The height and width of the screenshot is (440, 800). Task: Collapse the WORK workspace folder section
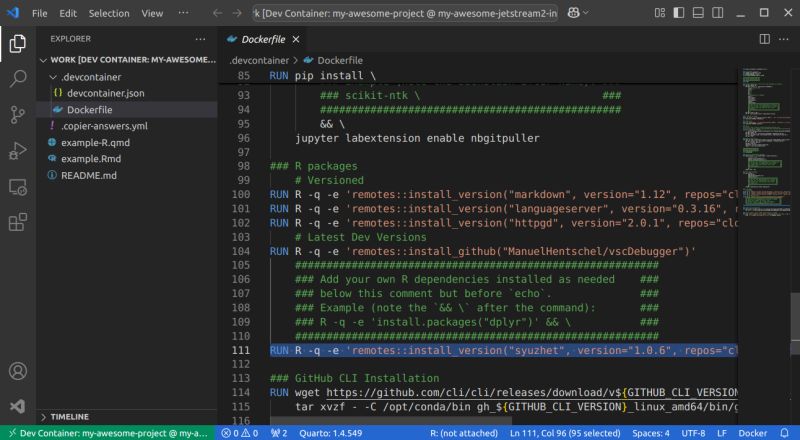(128, 60)
